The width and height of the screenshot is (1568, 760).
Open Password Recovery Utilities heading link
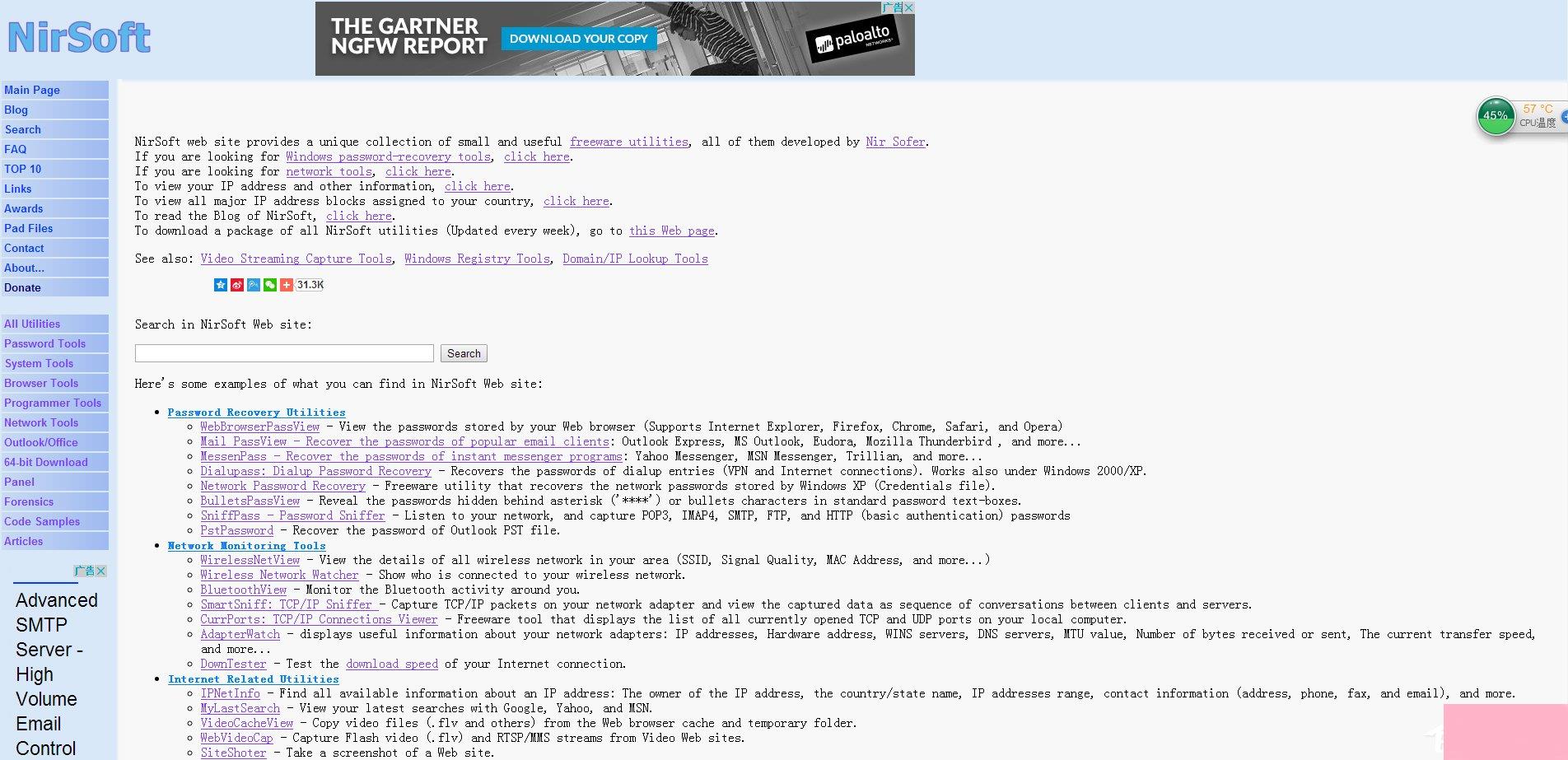click(x=256, y=413)
